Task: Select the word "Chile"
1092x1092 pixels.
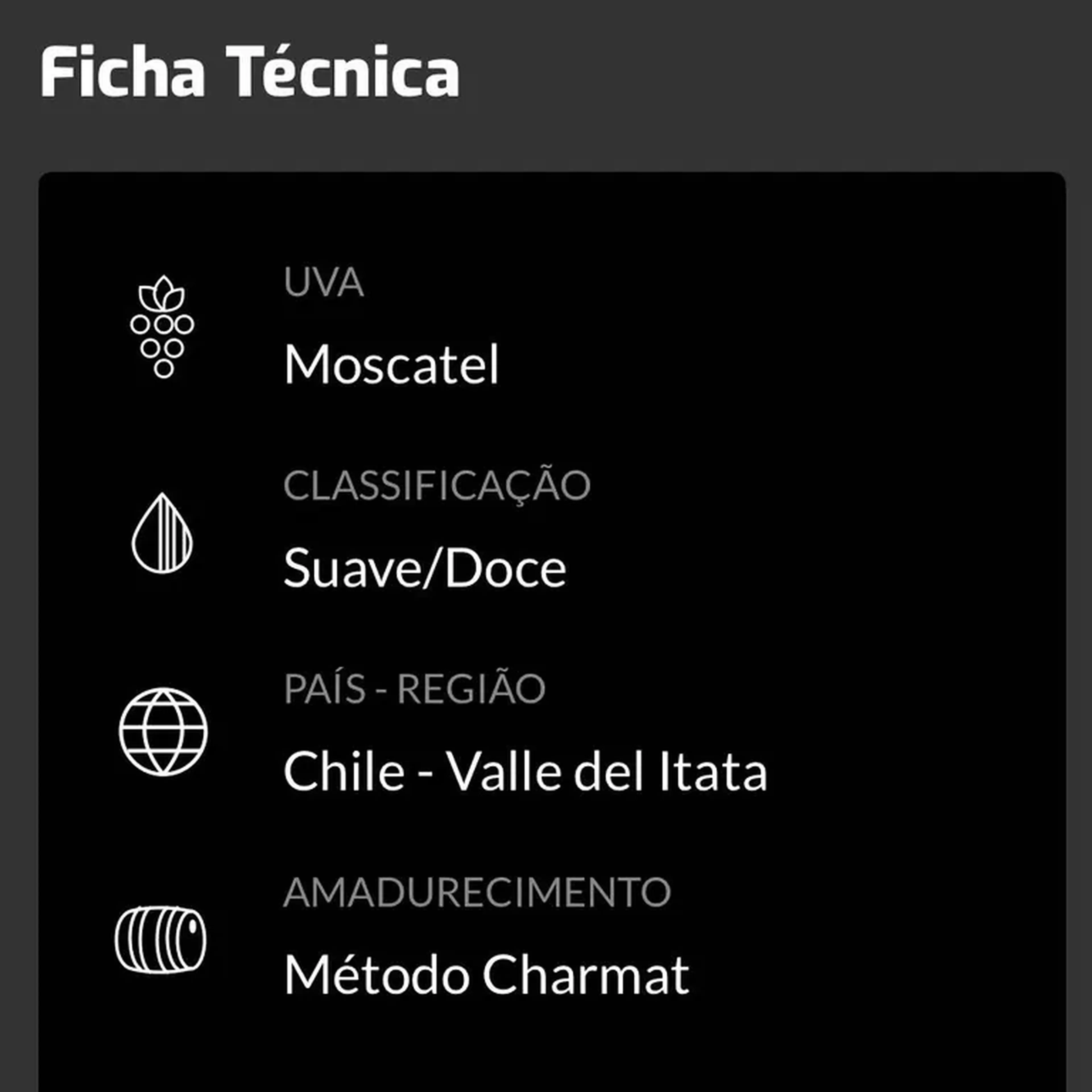Action: [x=344, y=772]
